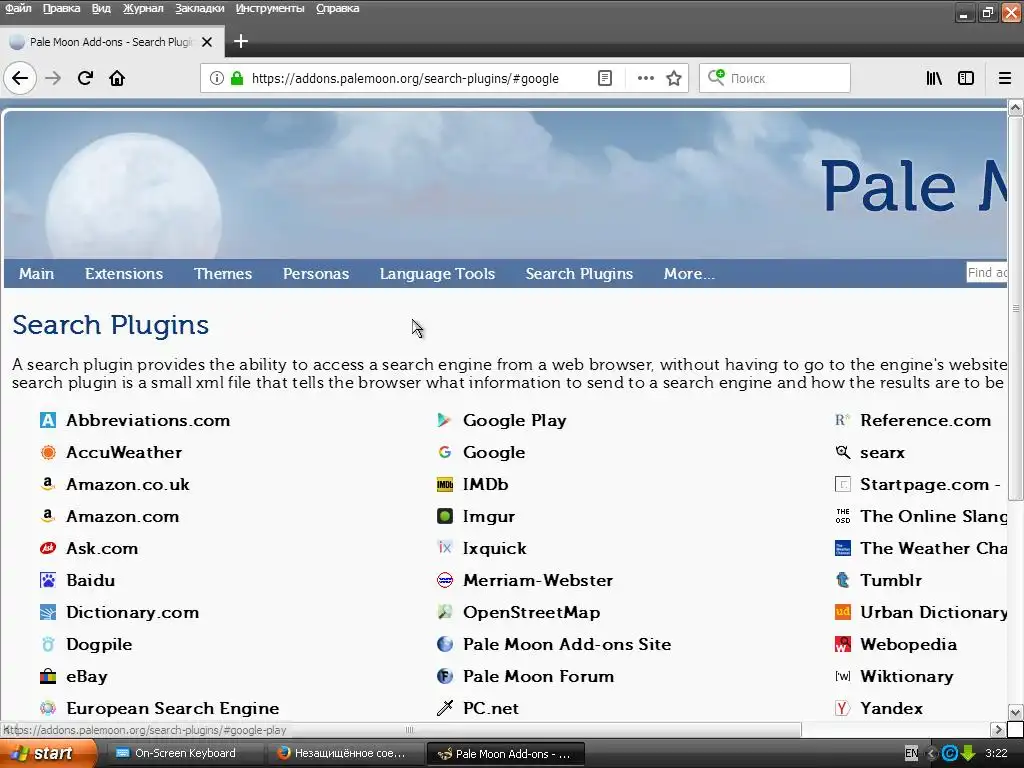Click the Dogpile plugin icon
This screenshot has height=768, width=1024.
coord(48,644)
